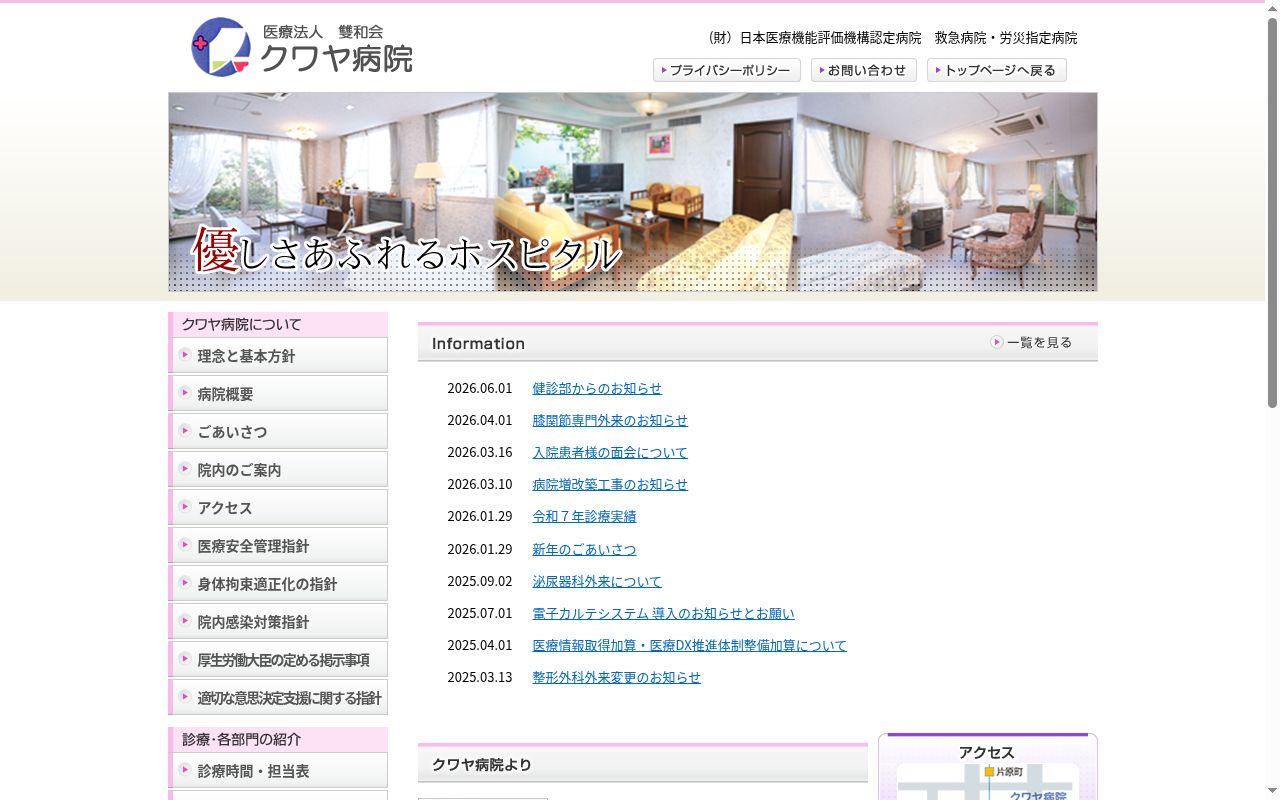The width and height of the screenshot is (1280, 800).
Task: Click the arrow icon beside 一覧を見る
Action: pyautogui.click(x=997, y=342)
